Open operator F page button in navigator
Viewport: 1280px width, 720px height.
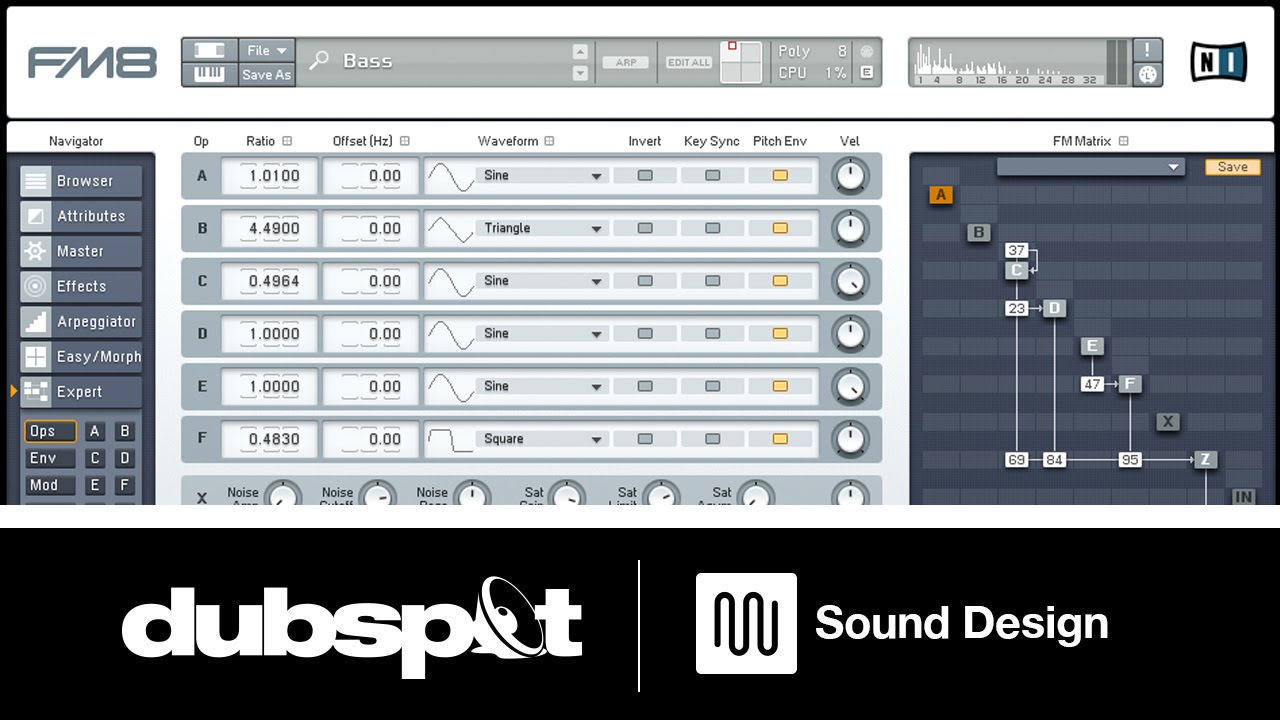tap(125, 485)
